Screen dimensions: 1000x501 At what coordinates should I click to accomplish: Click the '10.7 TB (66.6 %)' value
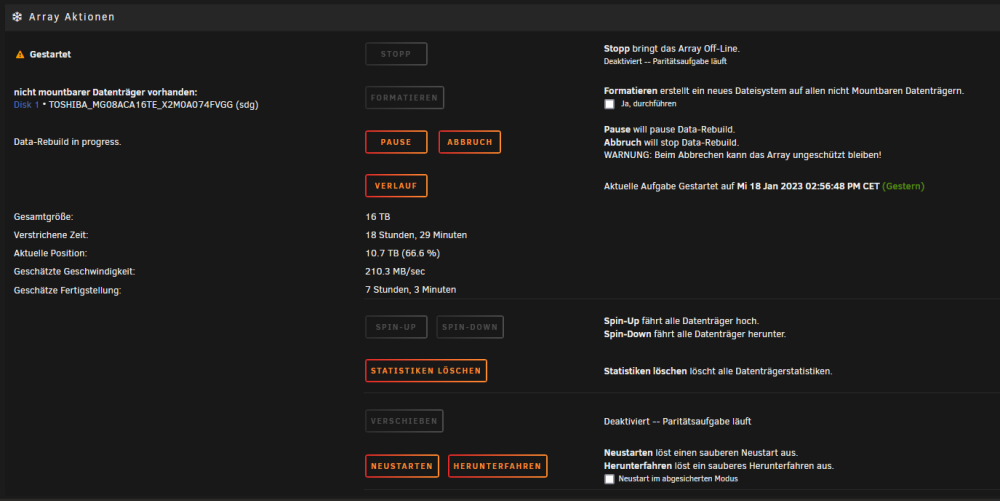pos(402,253)
